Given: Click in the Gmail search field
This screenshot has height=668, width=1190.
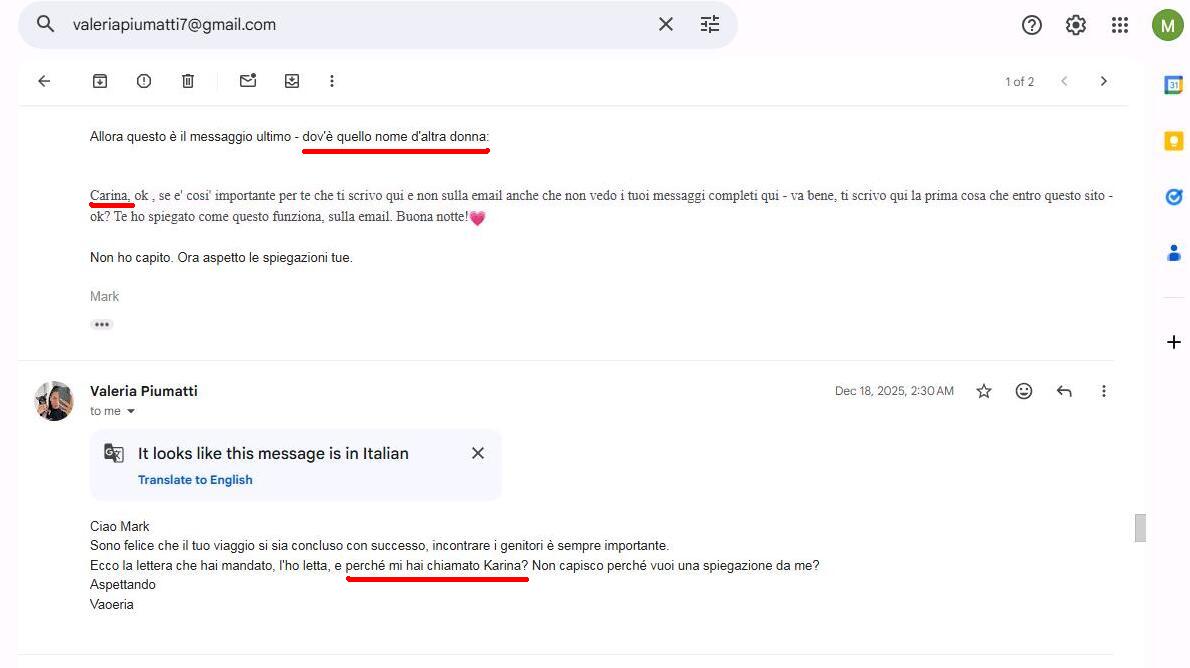Looking at the screenshot, I should point(350,25).
